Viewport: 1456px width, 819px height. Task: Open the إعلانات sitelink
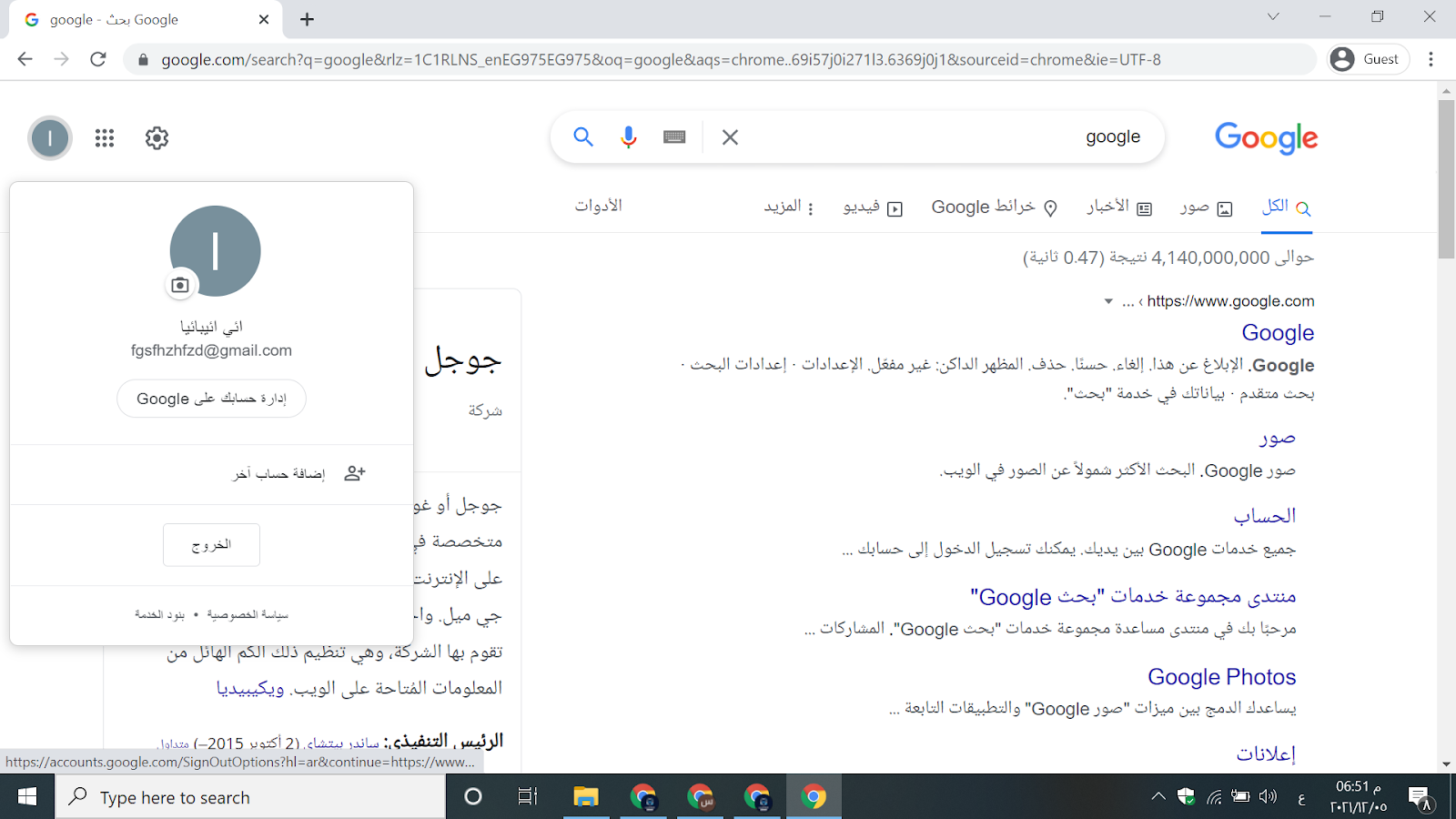[x=1266, y=753]
